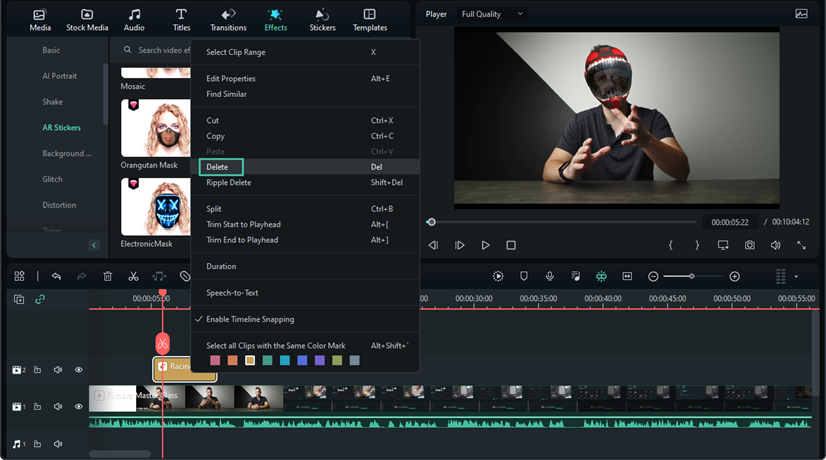Pick the purple color mark swatch
The image size is (826, 460).
click(x=320, y=360)
